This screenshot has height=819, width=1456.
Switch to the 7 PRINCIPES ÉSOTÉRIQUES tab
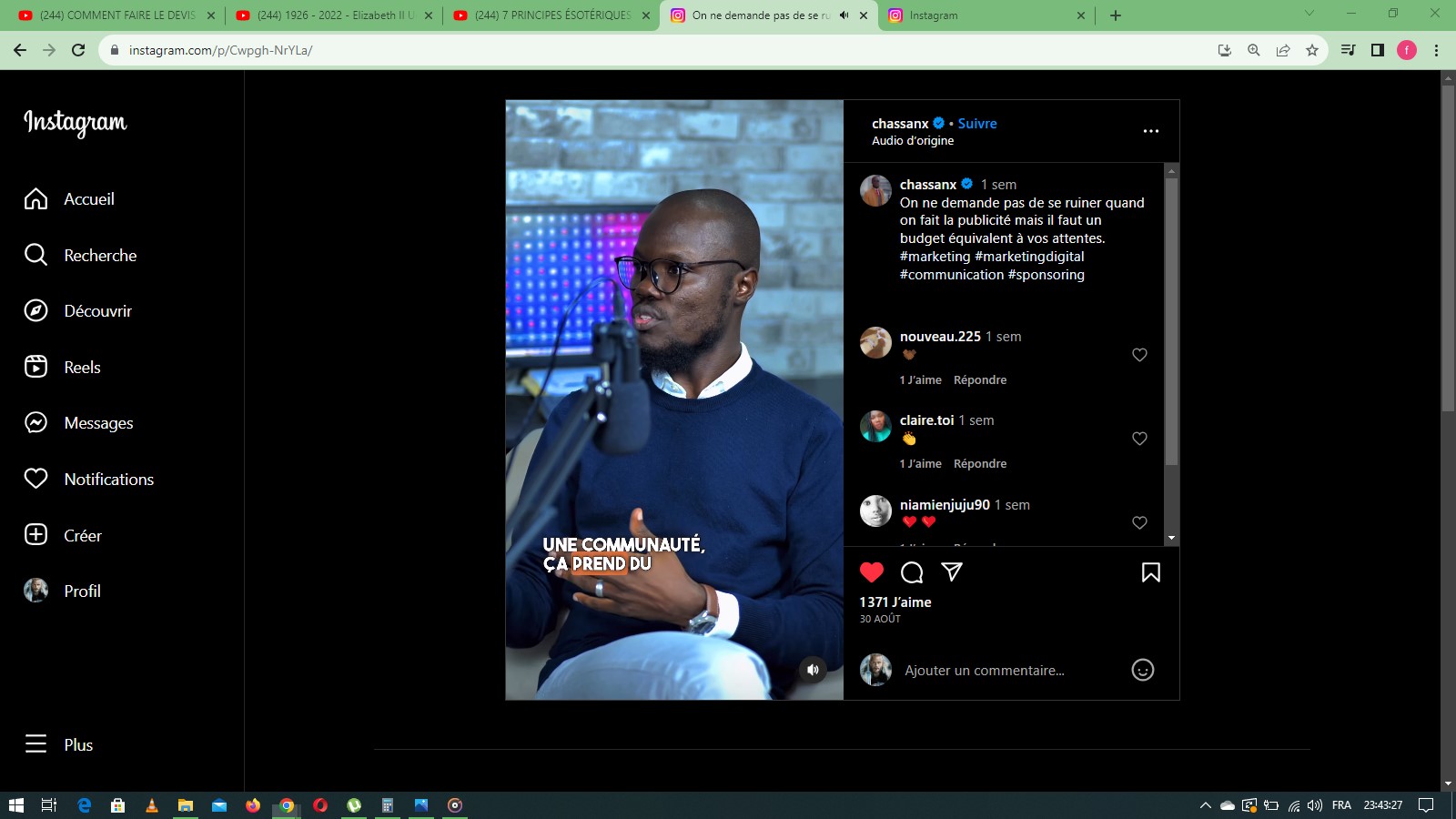[551, 15]
